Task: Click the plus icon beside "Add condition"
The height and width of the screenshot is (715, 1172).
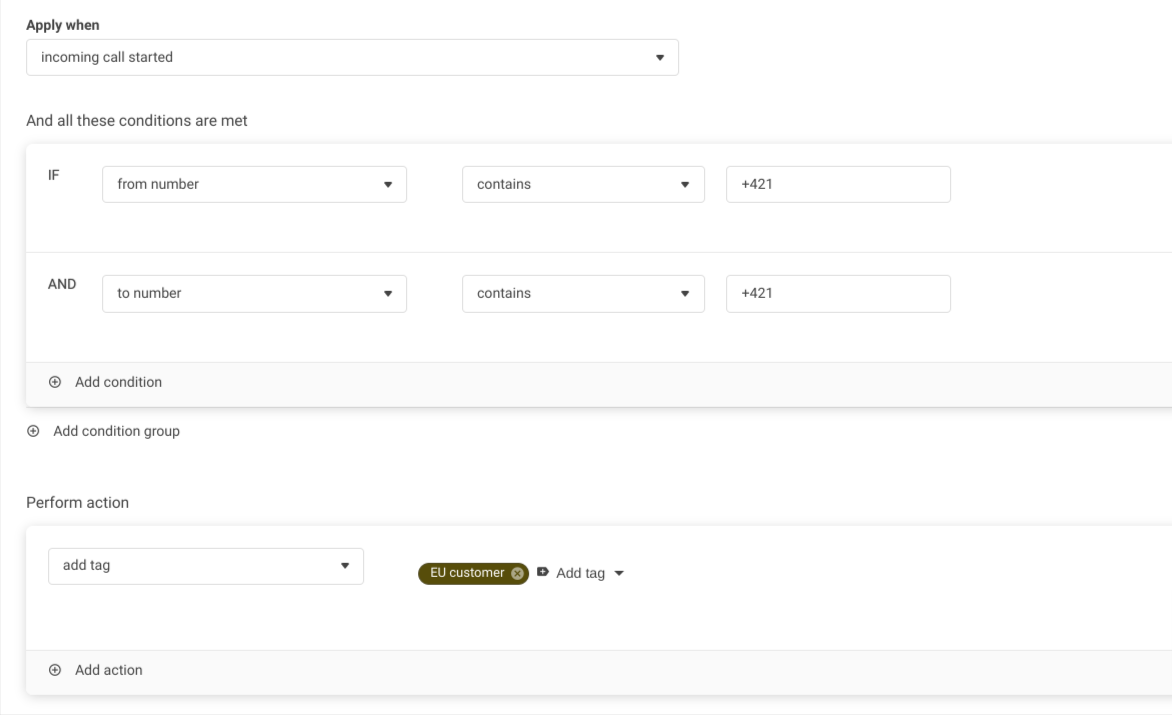Action: pyautogui.click(x=55, y=382)
